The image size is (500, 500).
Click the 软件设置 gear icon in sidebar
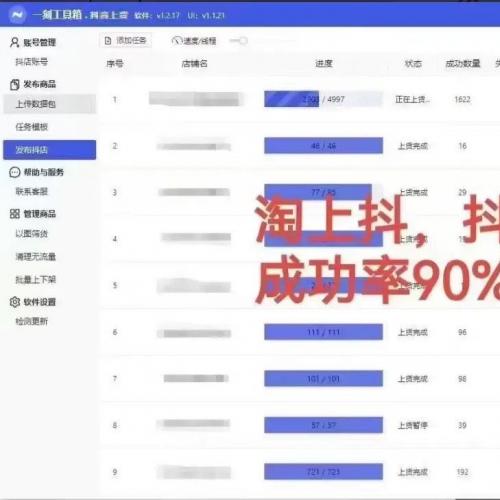click(x=14, y=302)
